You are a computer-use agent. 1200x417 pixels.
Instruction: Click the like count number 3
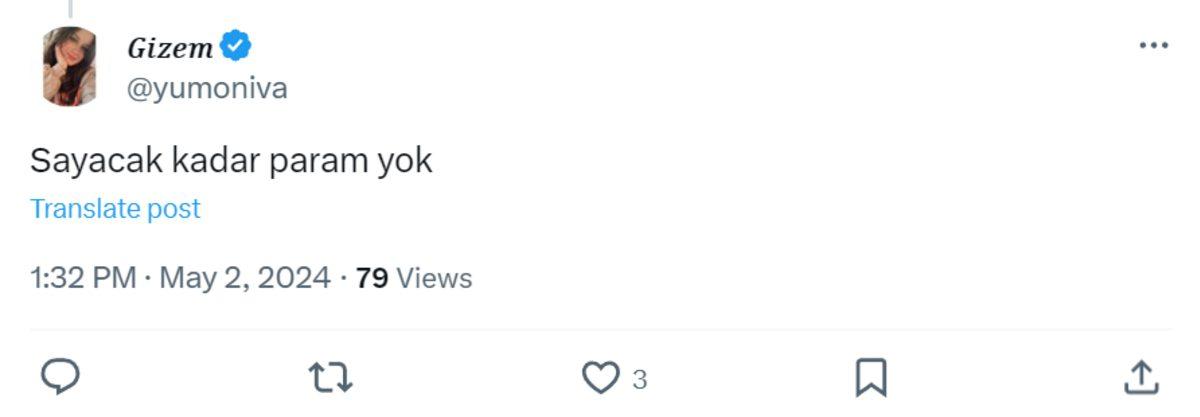[640, 379]
